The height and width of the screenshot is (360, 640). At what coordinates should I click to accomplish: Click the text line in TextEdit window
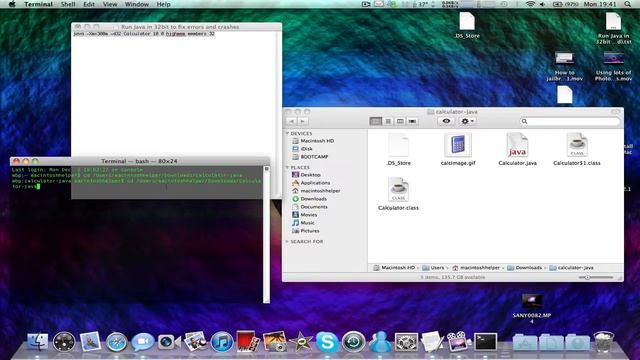point(144,34)
